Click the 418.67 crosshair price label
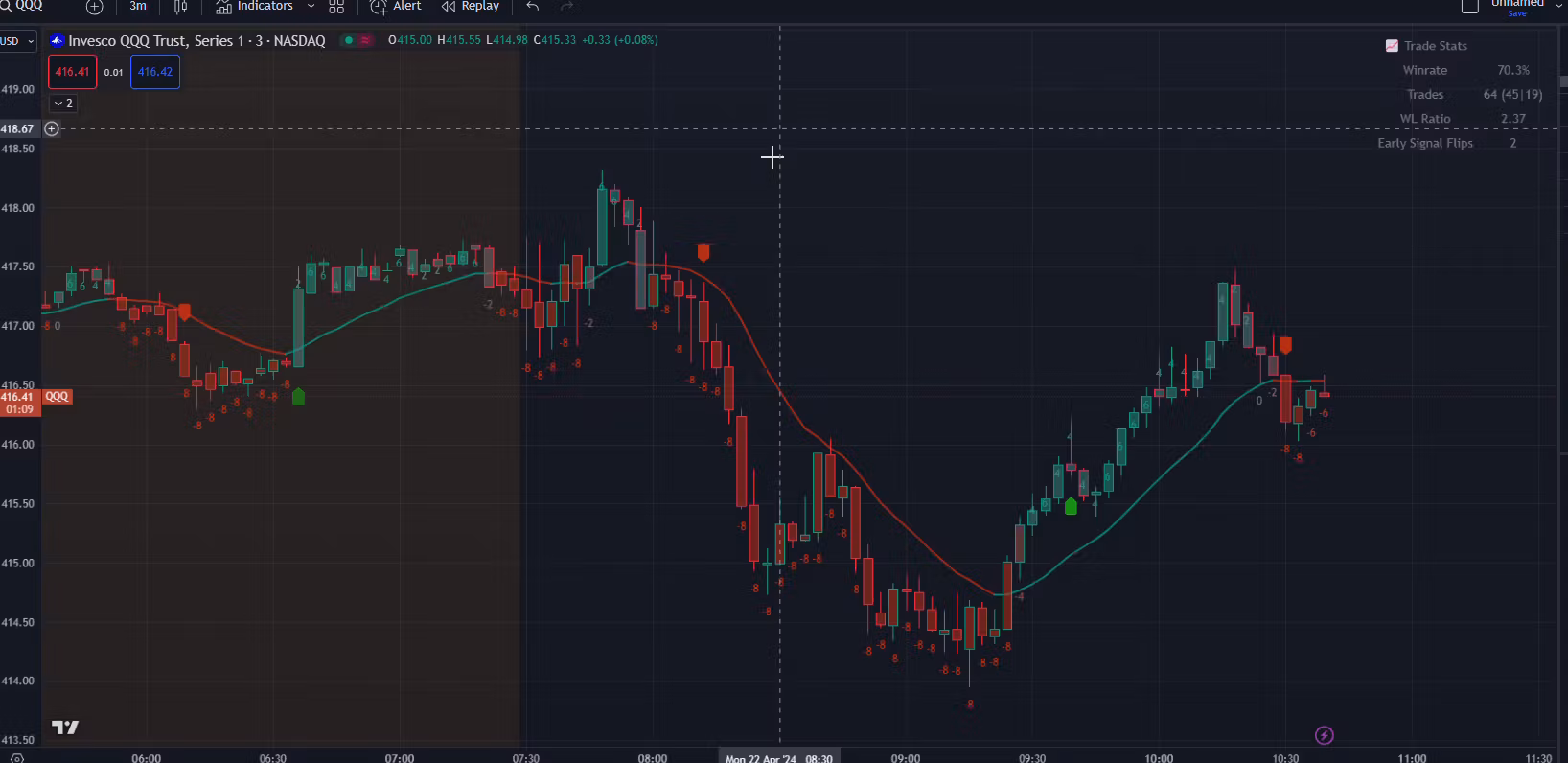 pos(18,128)
